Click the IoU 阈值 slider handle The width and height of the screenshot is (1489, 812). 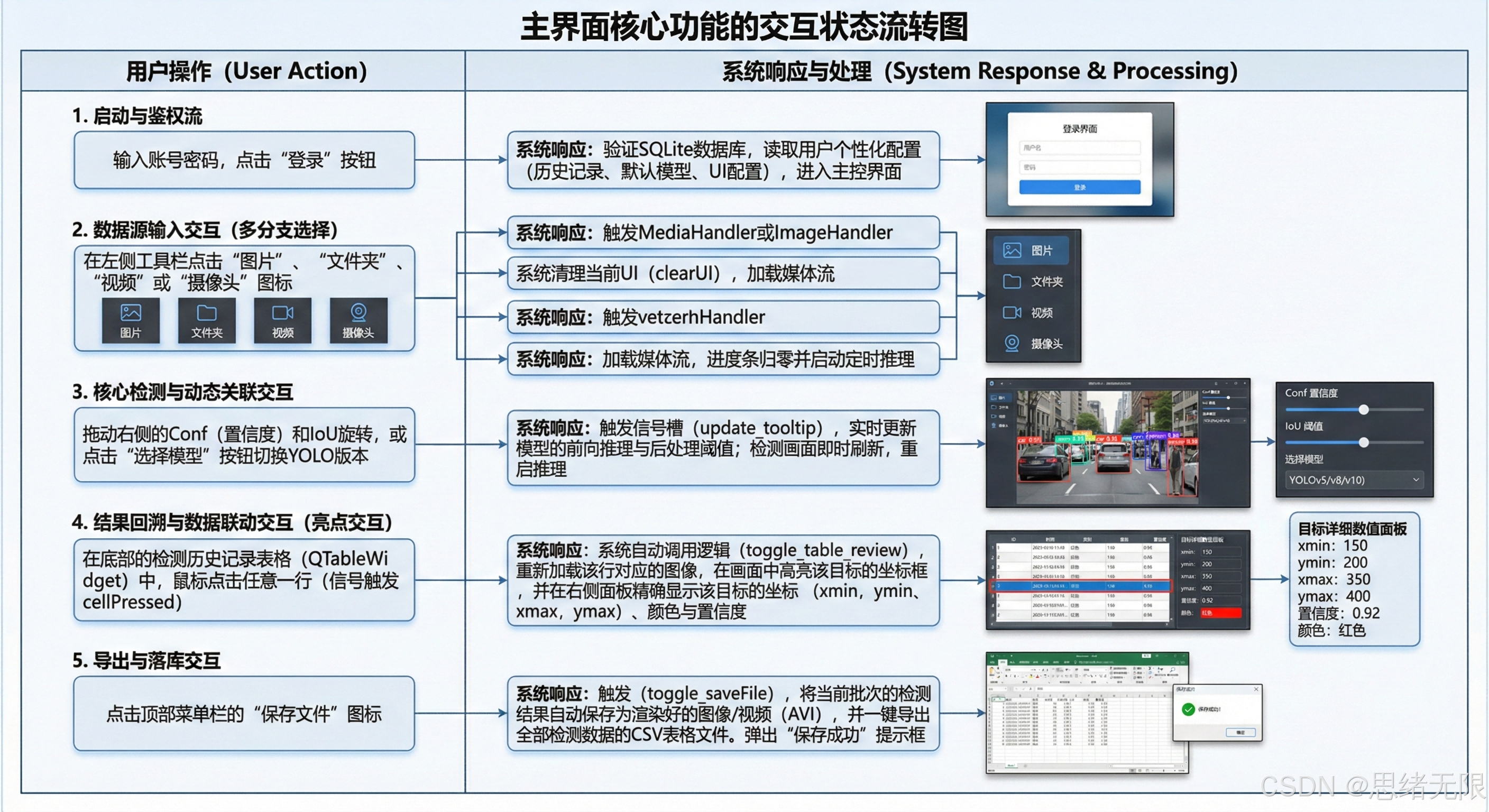1364,442
